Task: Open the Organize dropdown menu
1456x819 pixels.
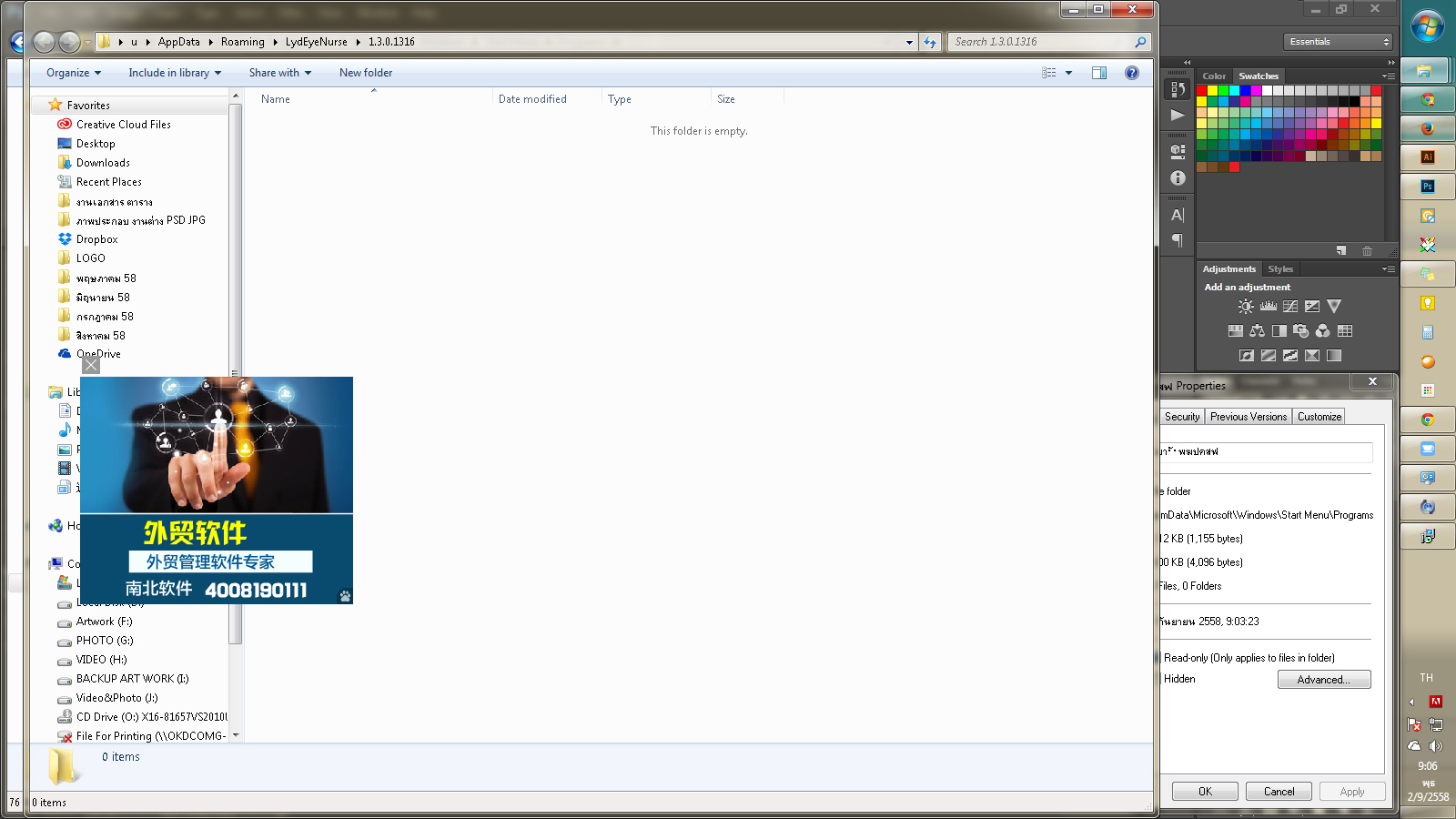Action: coord(74,73)
